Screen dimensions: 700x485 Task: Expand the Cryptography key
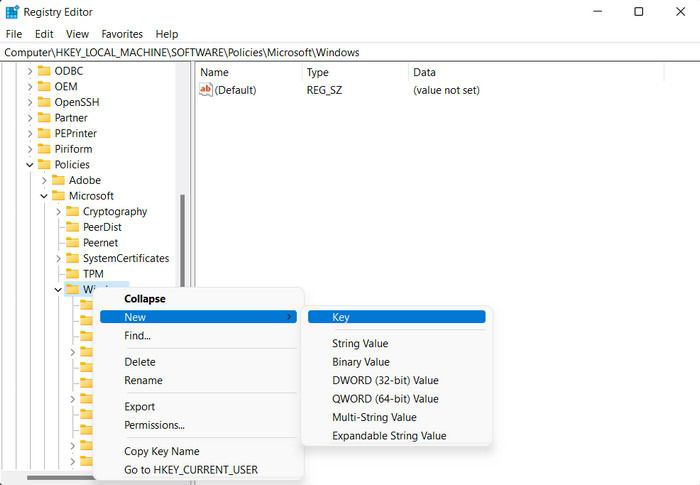pos(58,212)
